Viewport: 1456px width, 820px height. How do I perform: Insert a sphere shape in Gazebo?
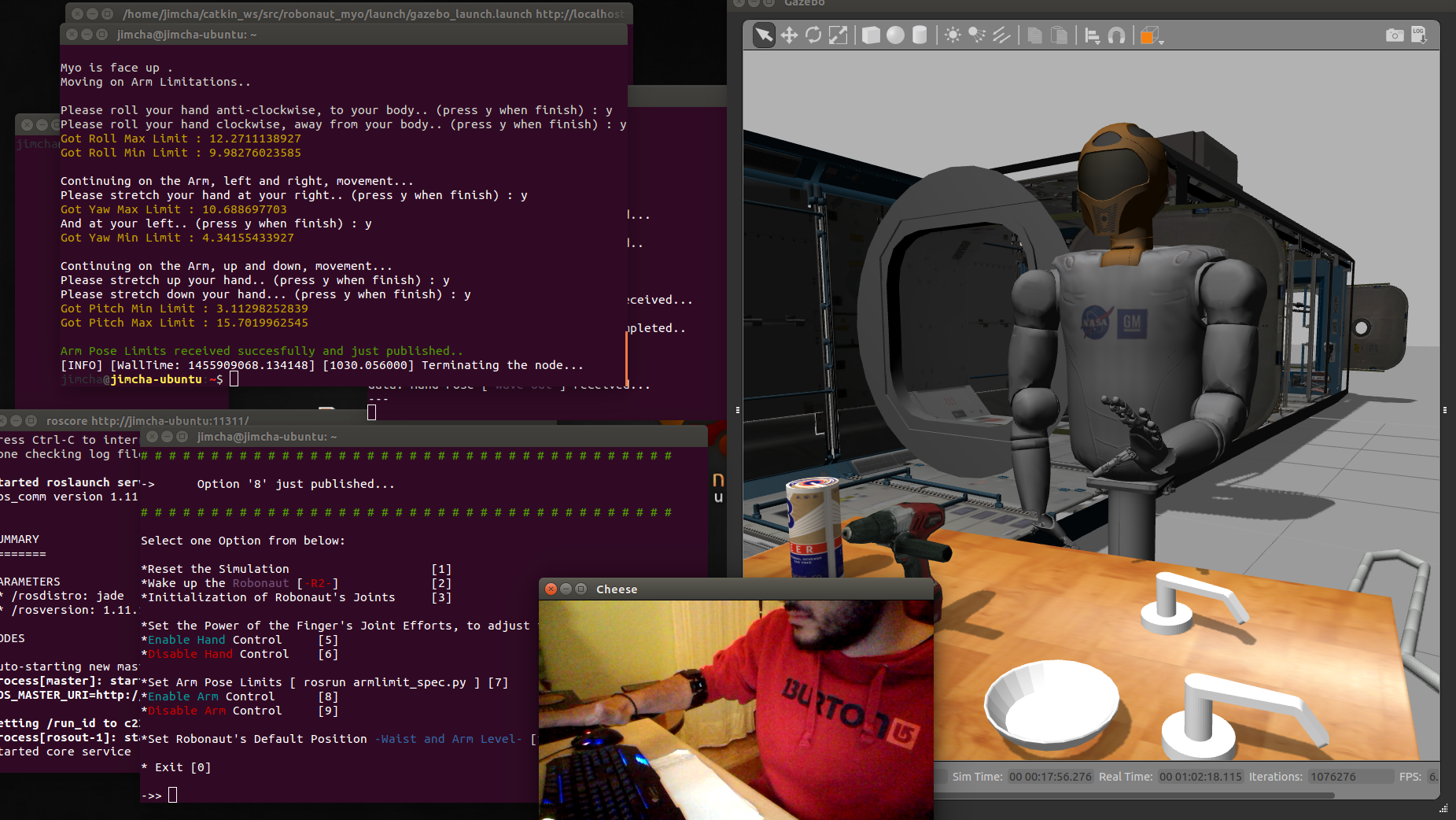(895, 35)
